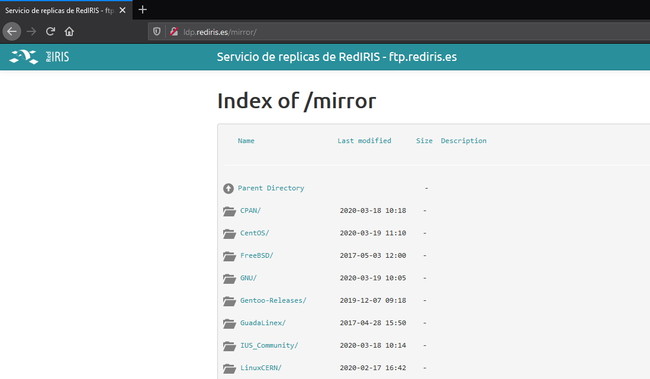The height and width of the screenshot is (379, 650).
Task: Open the Gentoo-Releases/ directory link
Action: 273,300
